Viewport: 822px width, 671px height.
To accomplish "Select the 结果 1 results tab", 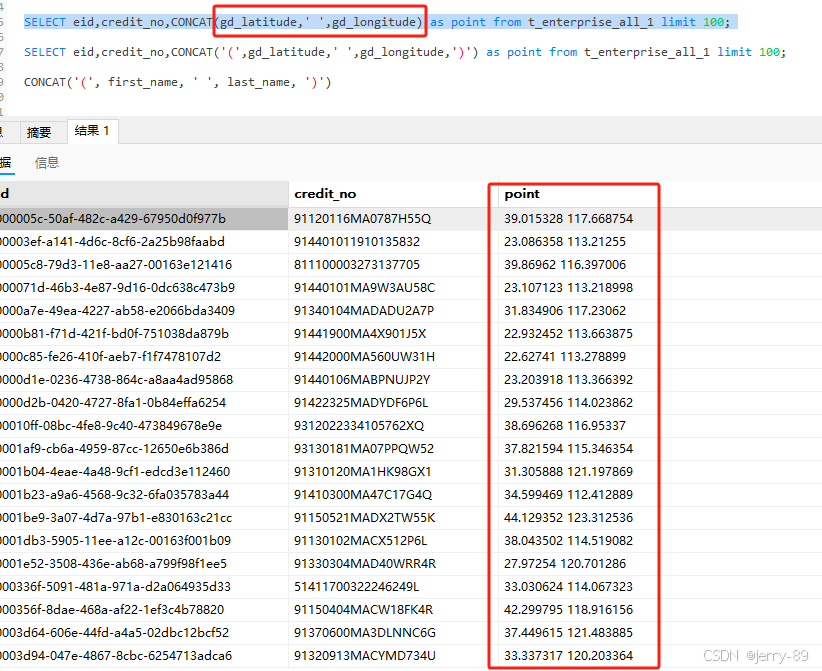I will click(93, 131).
